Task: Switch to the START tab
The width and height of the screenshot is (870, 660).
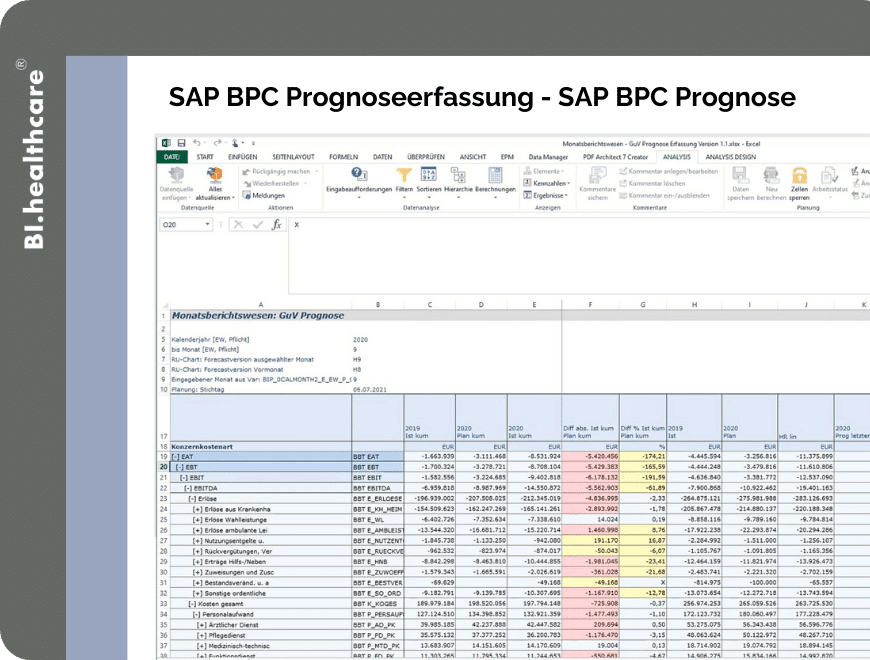Action: (x=205, y=157)
